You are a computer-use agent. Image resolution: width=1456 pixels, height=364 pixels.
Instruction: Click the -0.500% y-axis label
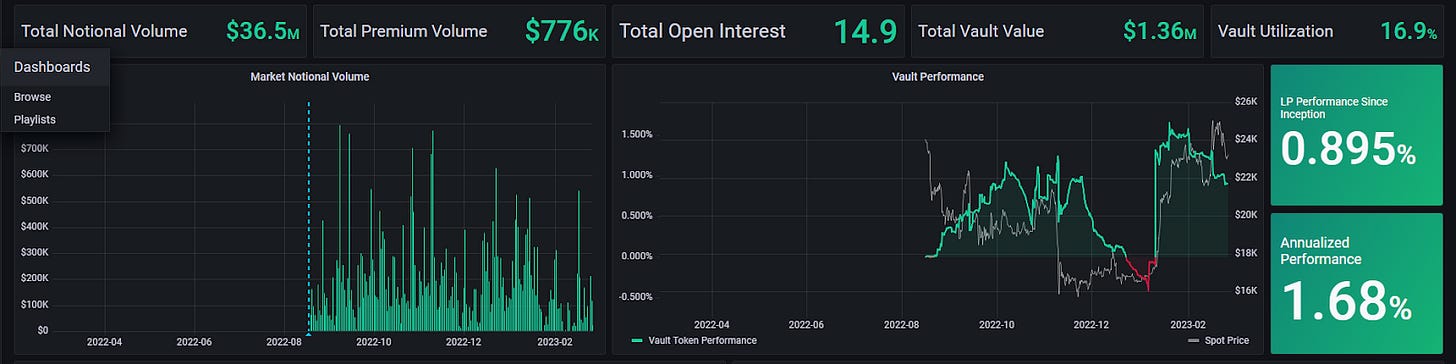click(x=636, y=296)
